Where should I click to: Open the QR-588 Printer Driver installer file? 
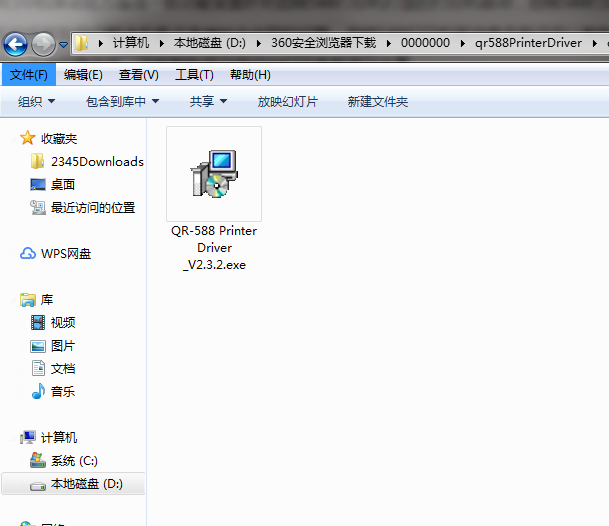[213, 175]
